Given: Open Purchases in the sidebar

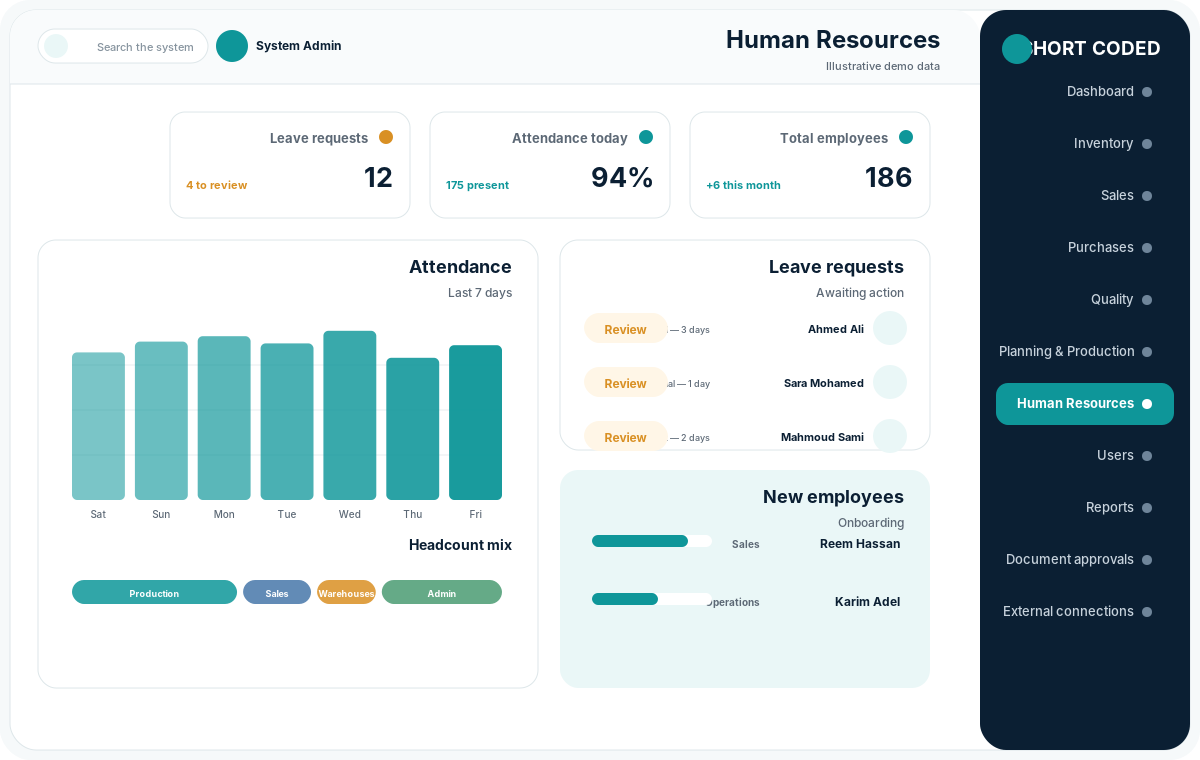Looking at the screenshot, I should coord(1085,247).
